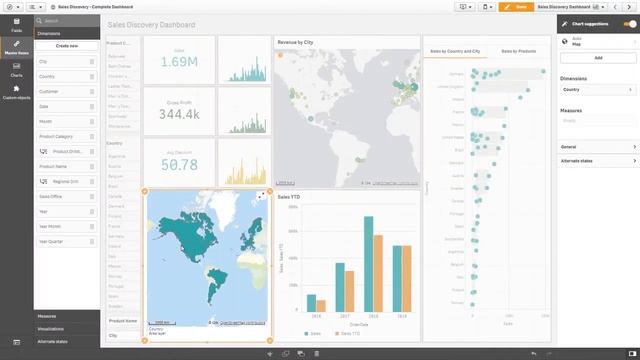Open the storytelling monitor dropdown

465,7
